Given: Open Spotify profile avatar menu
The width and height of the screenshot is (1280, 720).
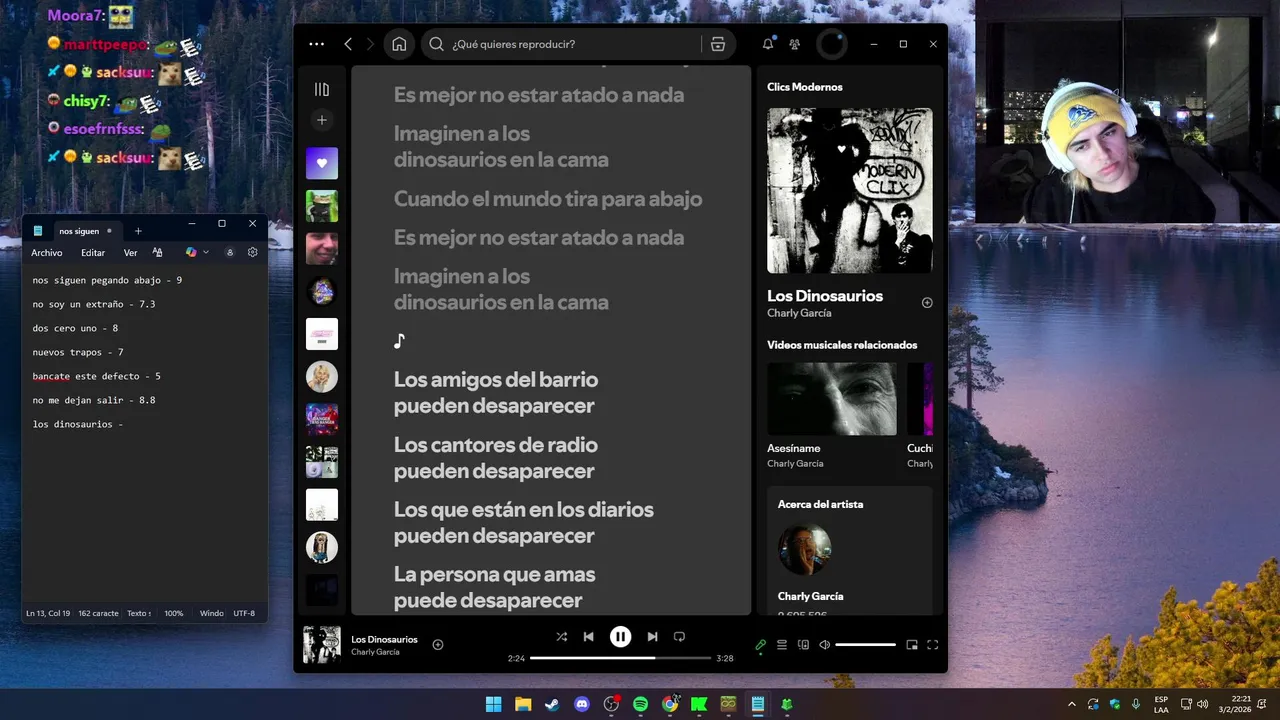Looking at the screenshot, I should coord(832,44).
